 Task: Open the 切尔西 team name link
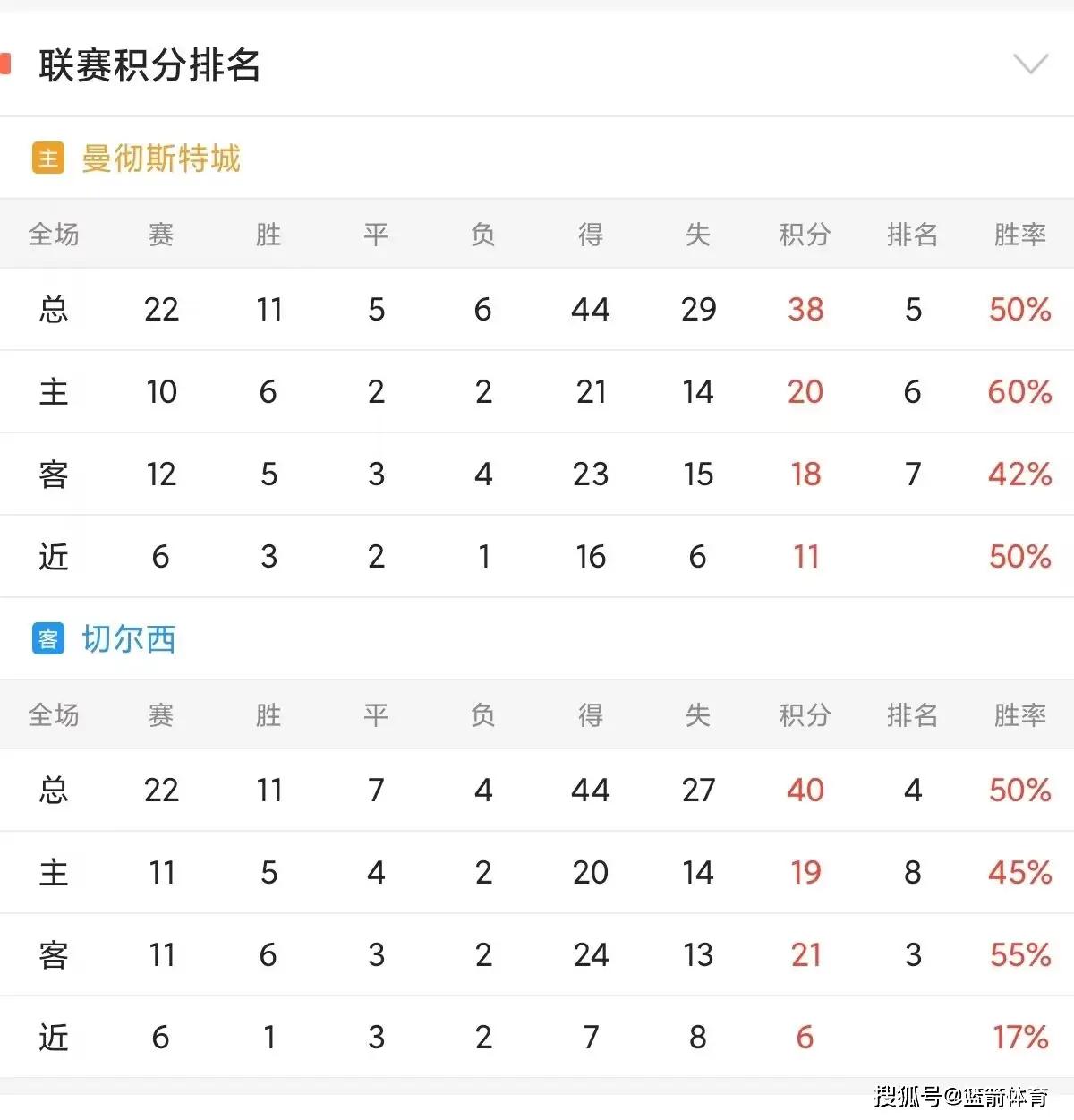click(x=129, y=639)
